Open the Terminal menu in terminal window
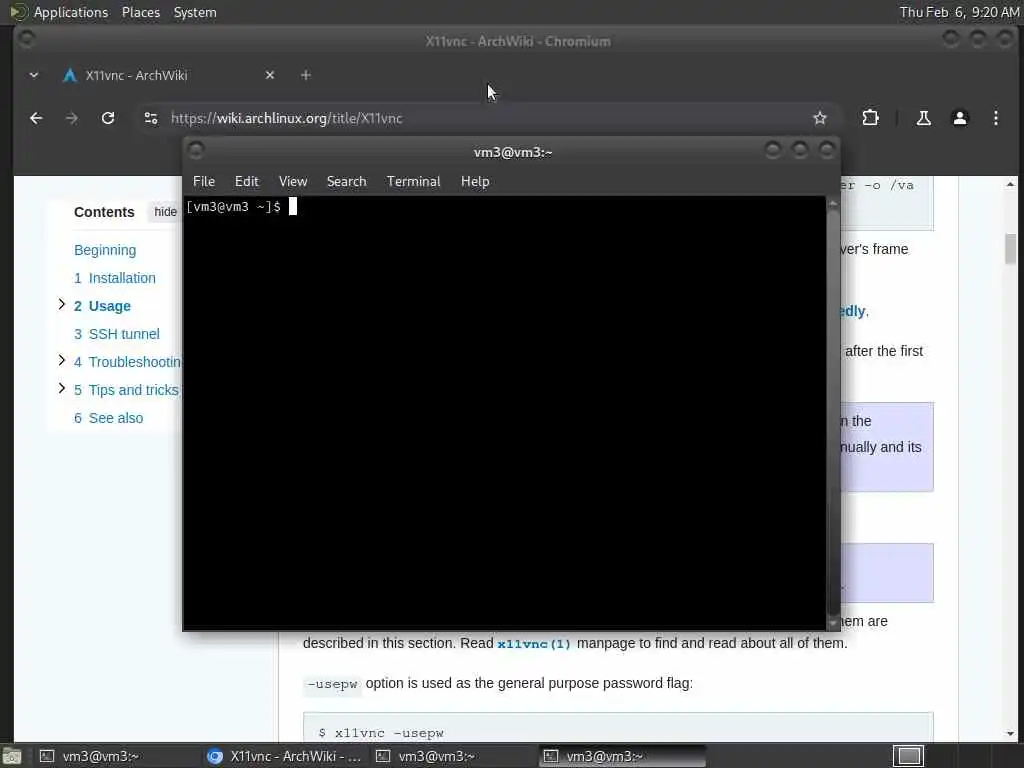This screenshot has width=1024, height=768. (x=413, y=182)
